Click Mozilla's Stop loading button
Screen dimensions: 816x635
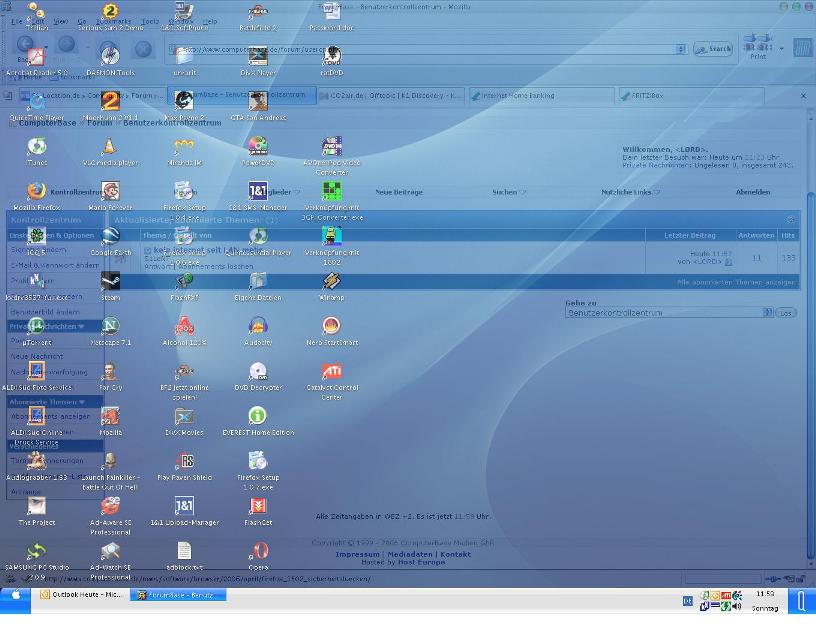(143, 49)
